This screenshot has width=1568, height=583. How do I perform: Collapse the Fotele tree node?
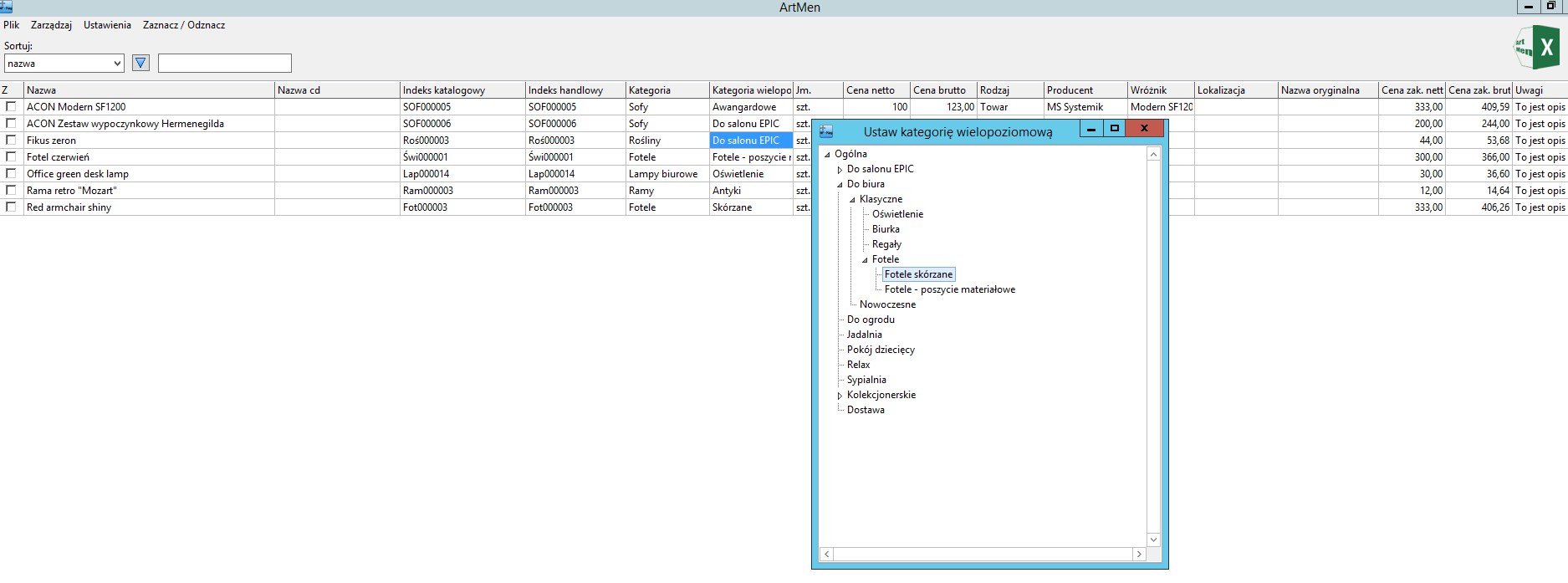click(x=865, y=259)
